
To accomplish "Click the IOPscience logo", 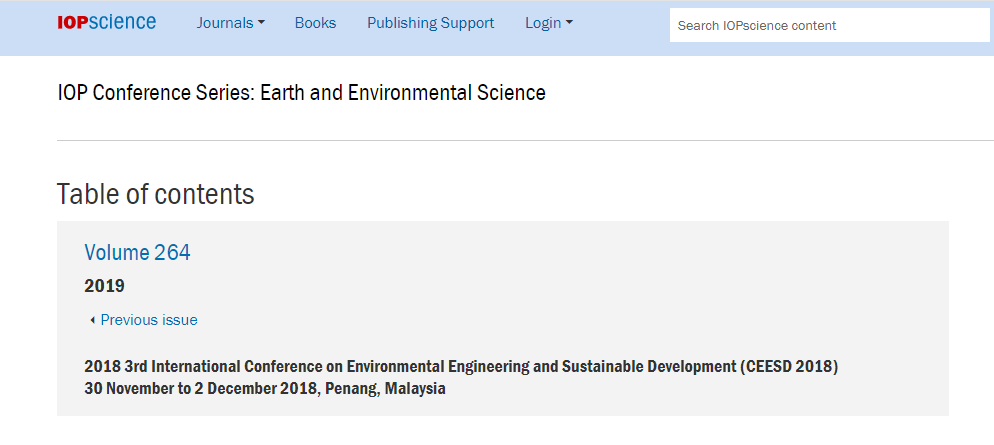I will [x=106, y=22].
